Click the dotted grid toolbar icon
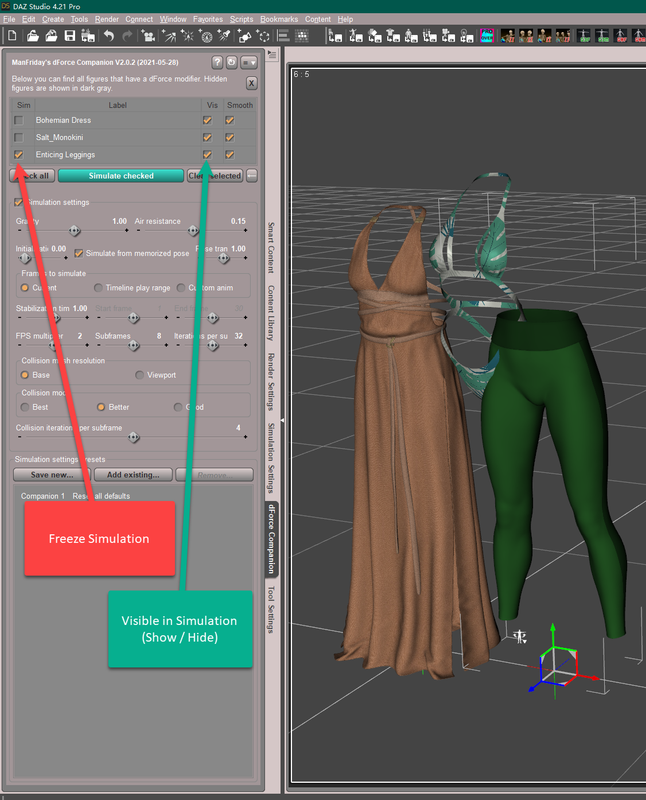This screenshot has height=800, width=646. 302,36
